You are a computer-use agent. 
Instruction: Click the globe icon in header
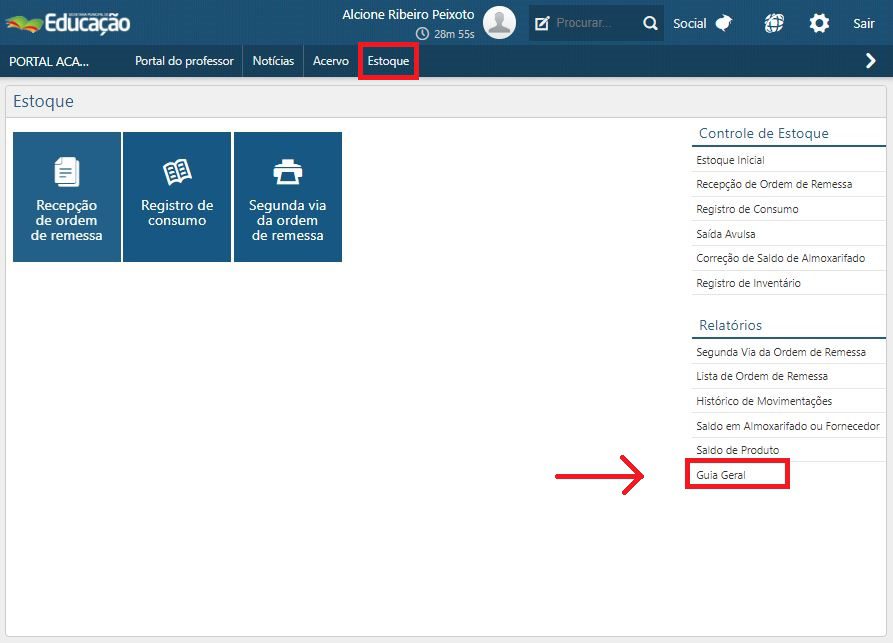[x=774, y=23]
